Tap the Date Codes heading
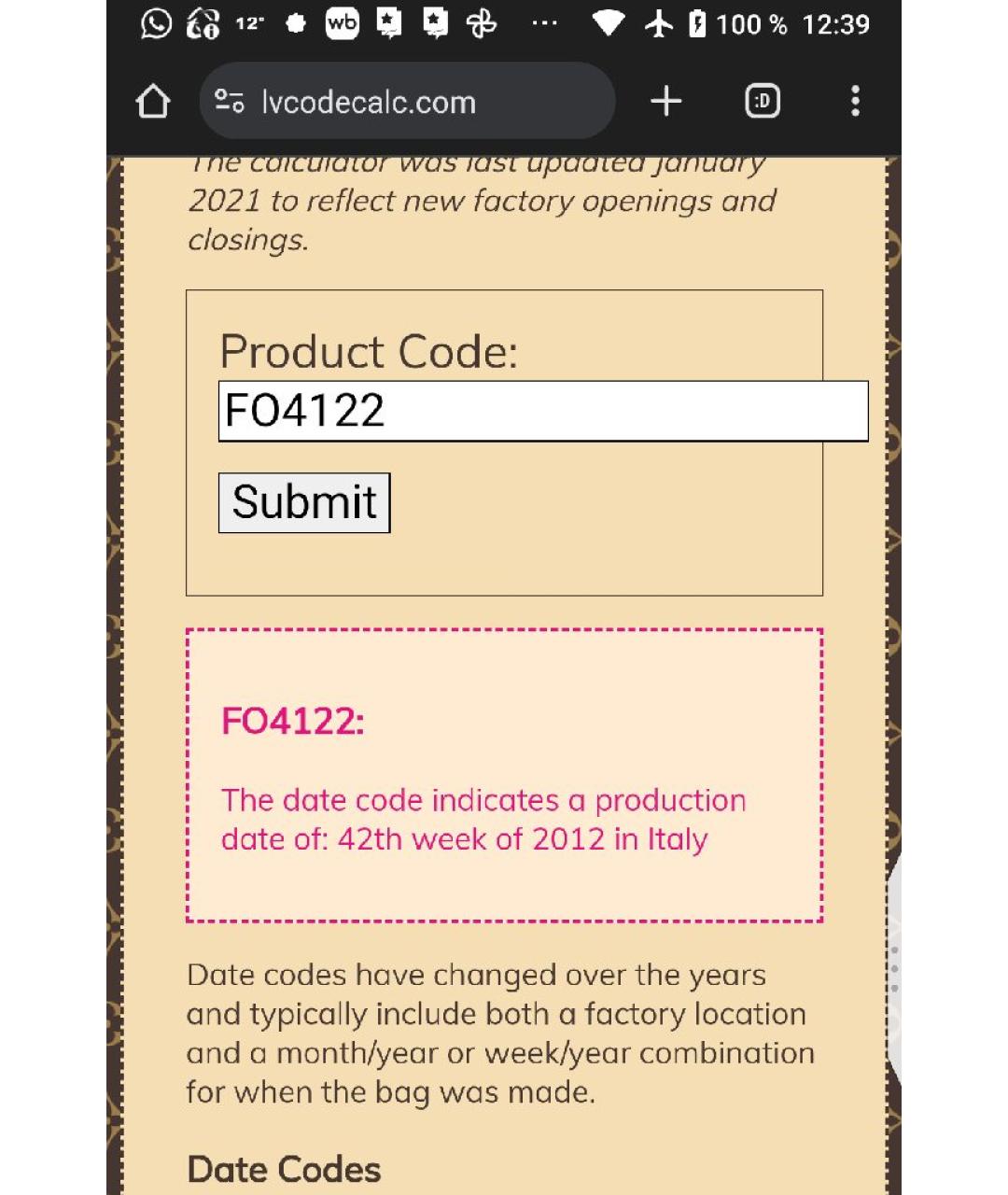The image size is (1008, 1195). pos(284,1169)
